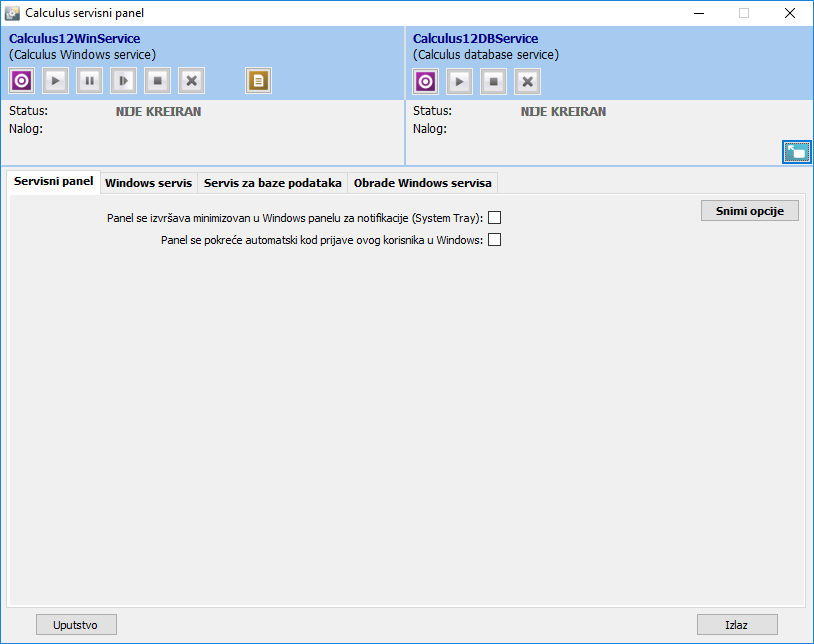
Task: Click the delete X icon for Calculus12DBService
Action: pos(528,82)
